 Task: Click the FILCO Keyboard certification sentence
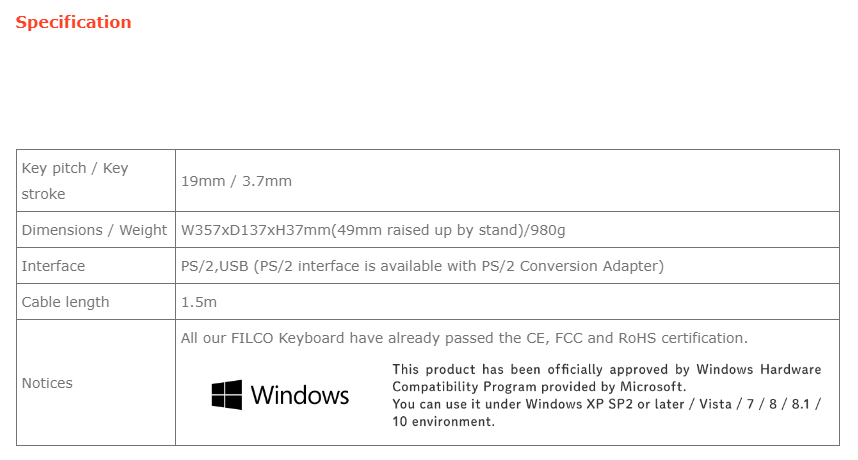(x=464, y=338)
